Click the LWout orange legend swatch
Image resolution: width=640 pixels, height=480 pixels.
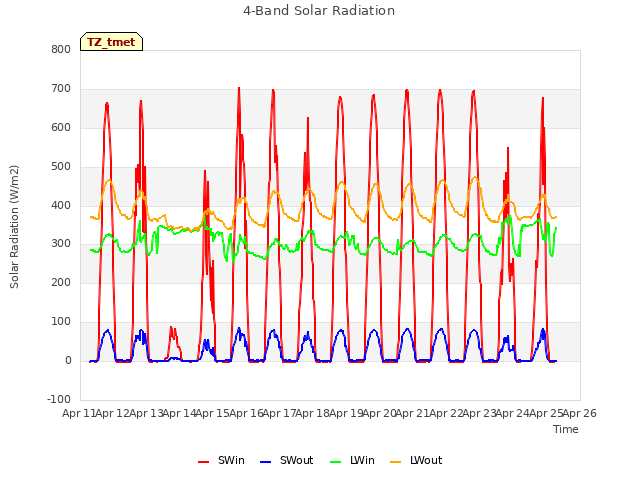(x=396, y=462)
